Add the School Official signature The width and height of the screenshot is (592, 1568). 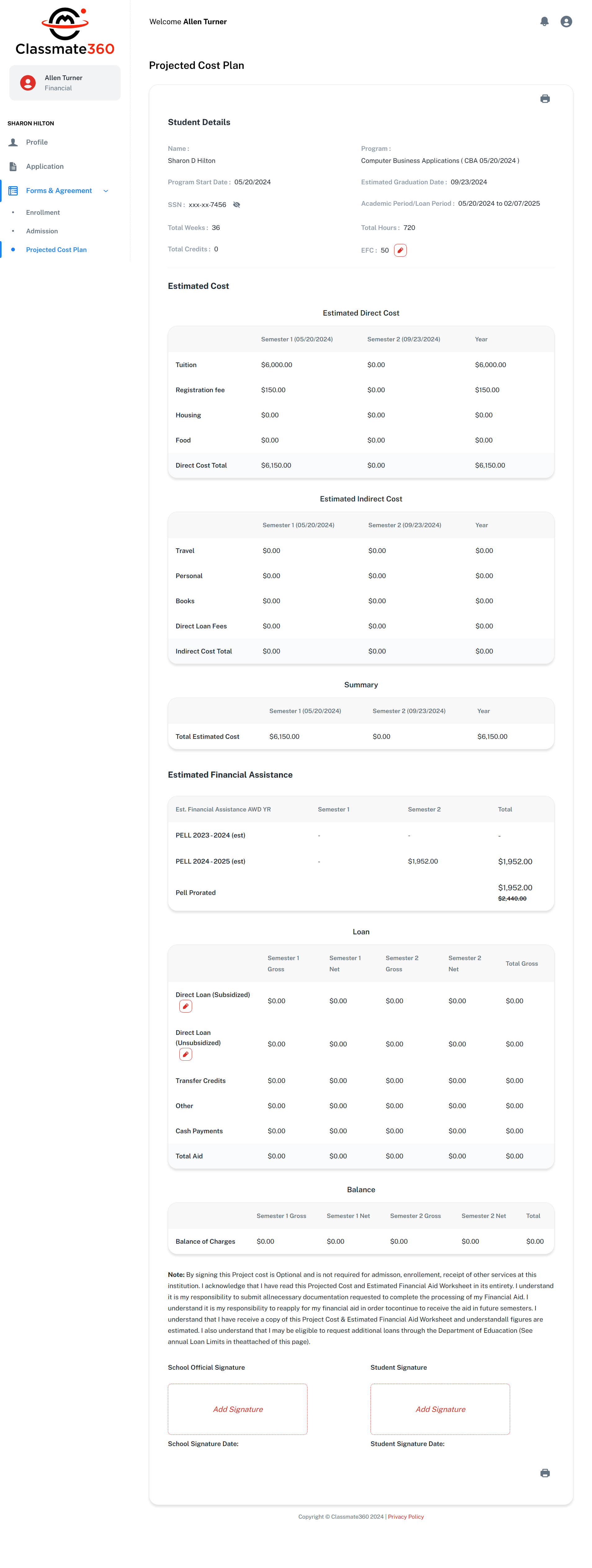pos(237,1409)
